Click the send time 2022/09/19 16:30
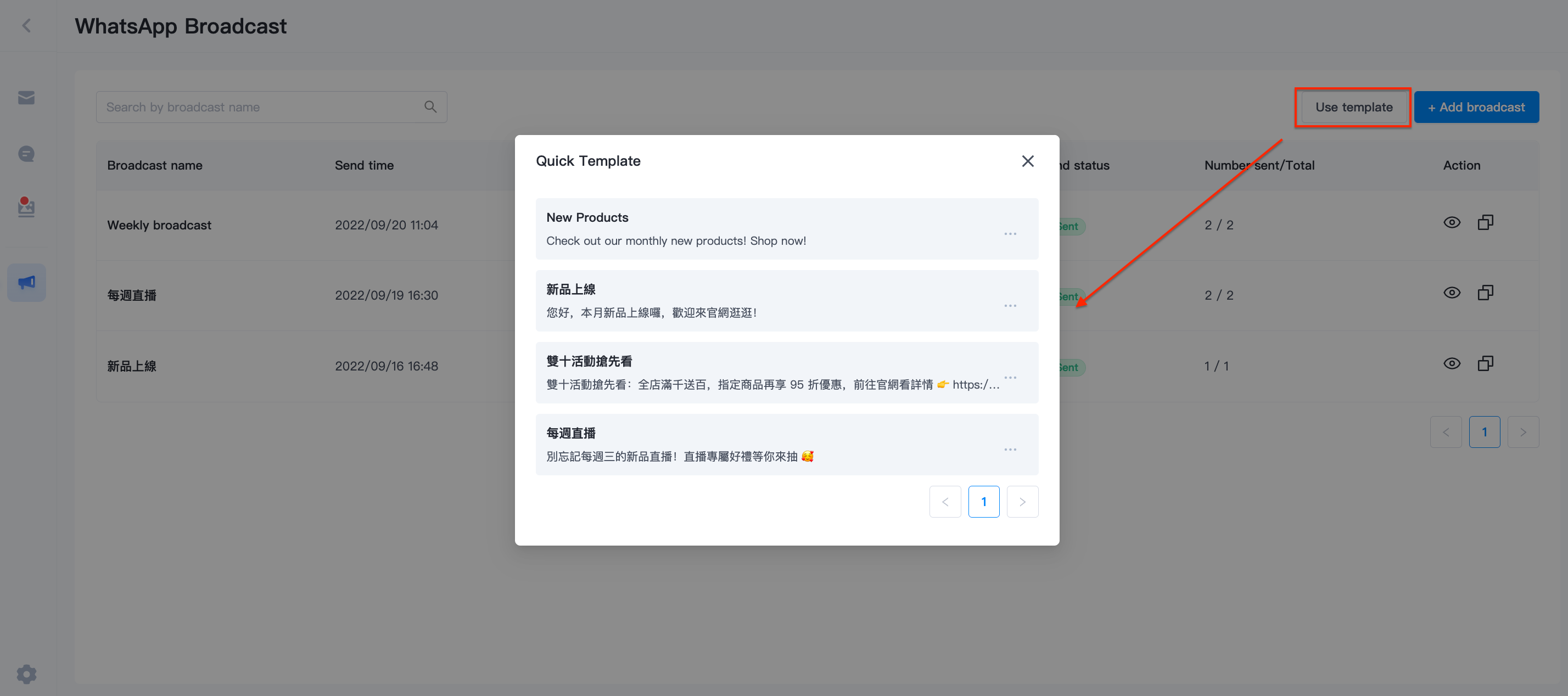The width and height of the screenshot is (1568, 696). 387,296
